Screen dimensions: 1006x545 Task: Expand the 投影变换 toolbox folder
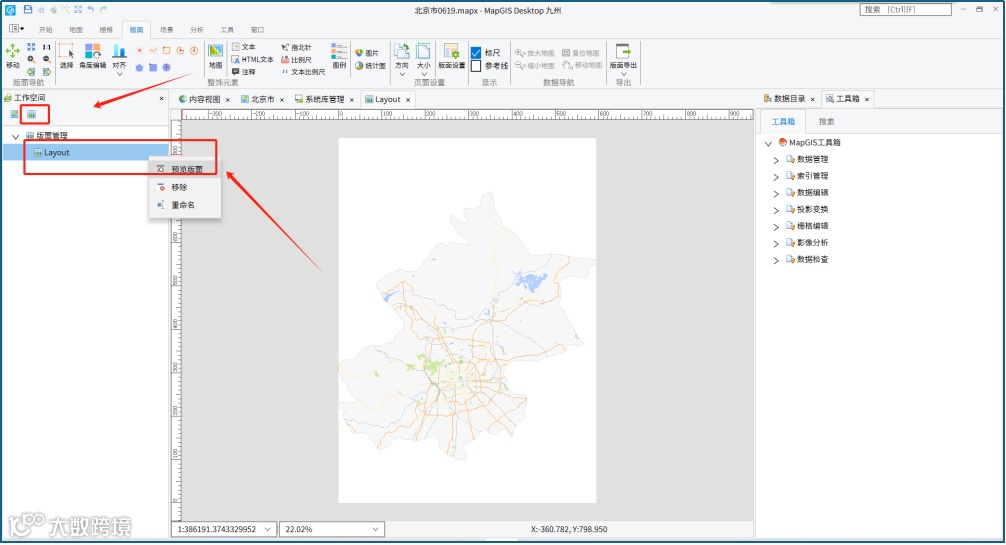point(776,210)
